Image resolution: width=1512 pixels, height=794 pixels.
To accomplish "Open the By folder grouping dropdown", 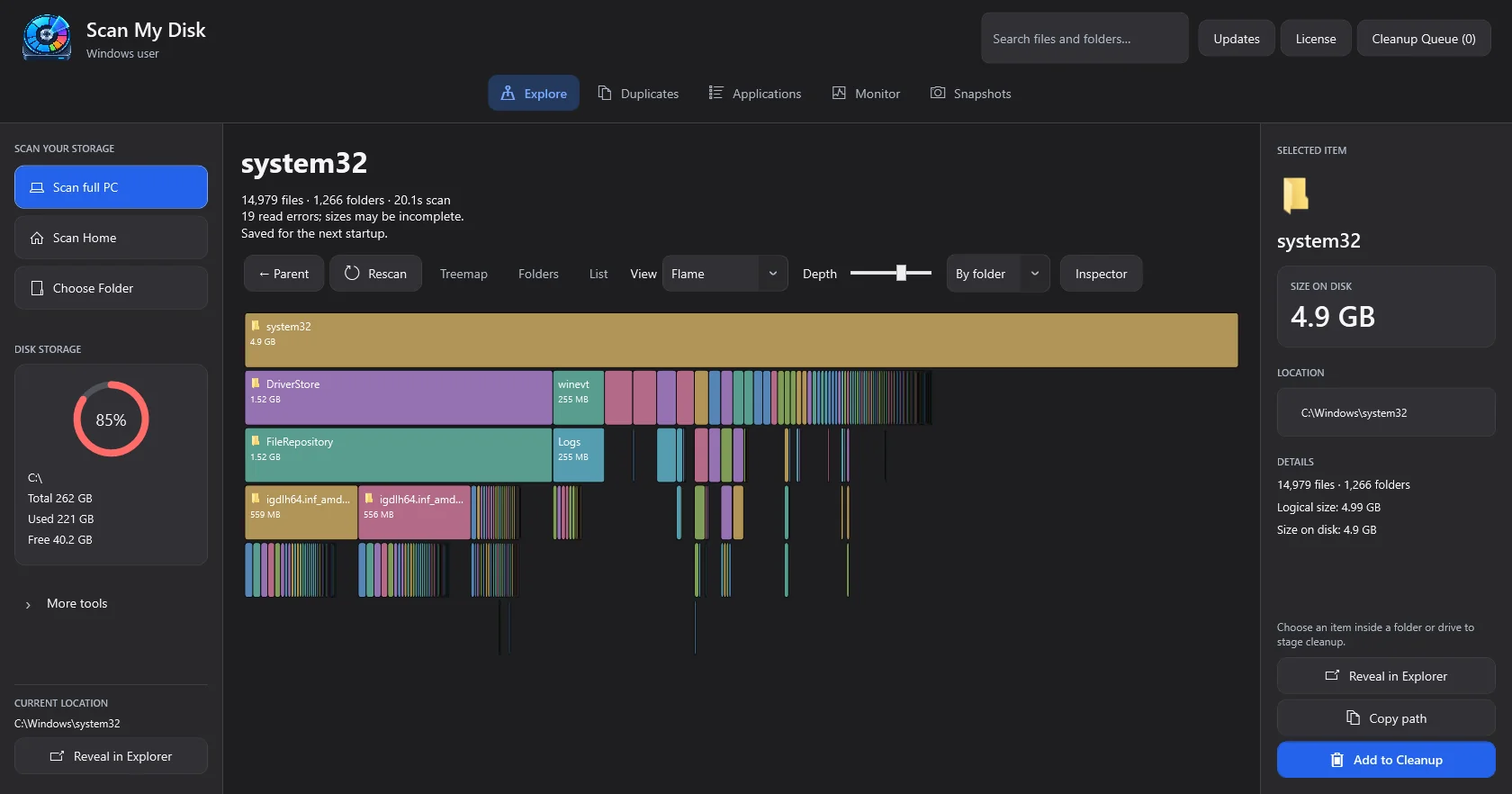I will coord(998,274).
